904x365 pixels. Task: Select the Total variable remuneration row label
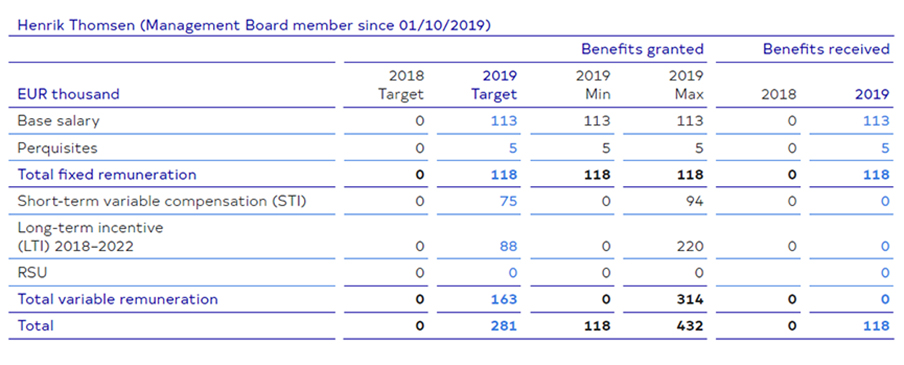[118, 299]
